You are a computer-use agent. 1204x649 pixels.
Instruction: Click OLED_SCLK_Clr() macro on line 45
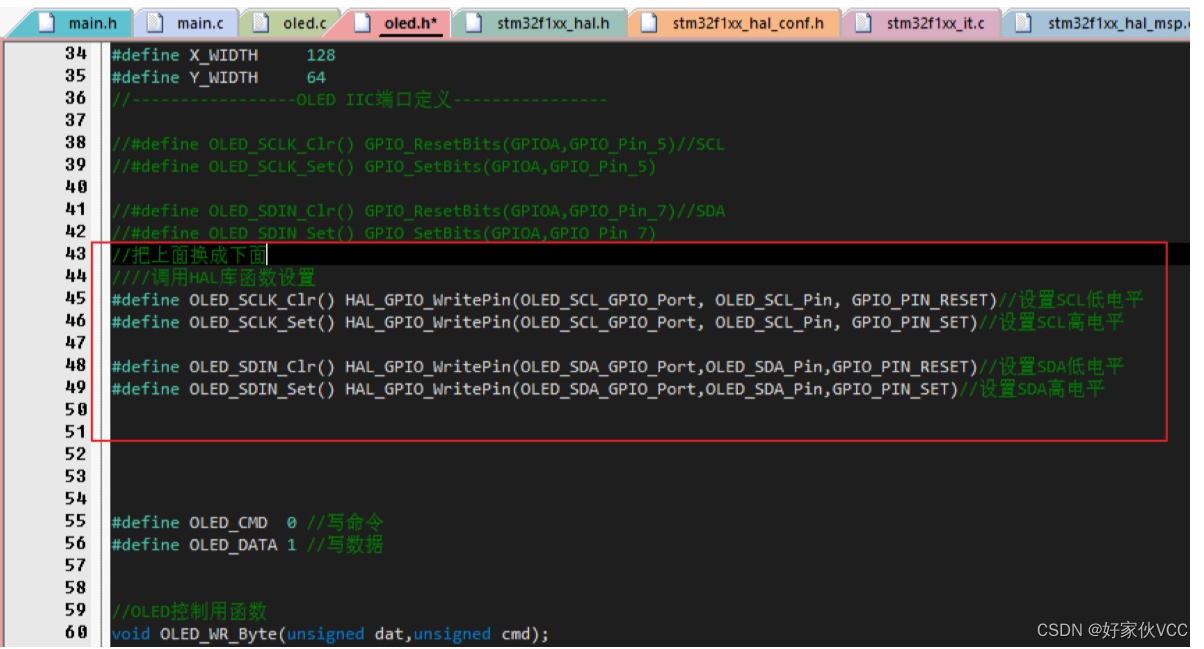(x=262, y=299)
